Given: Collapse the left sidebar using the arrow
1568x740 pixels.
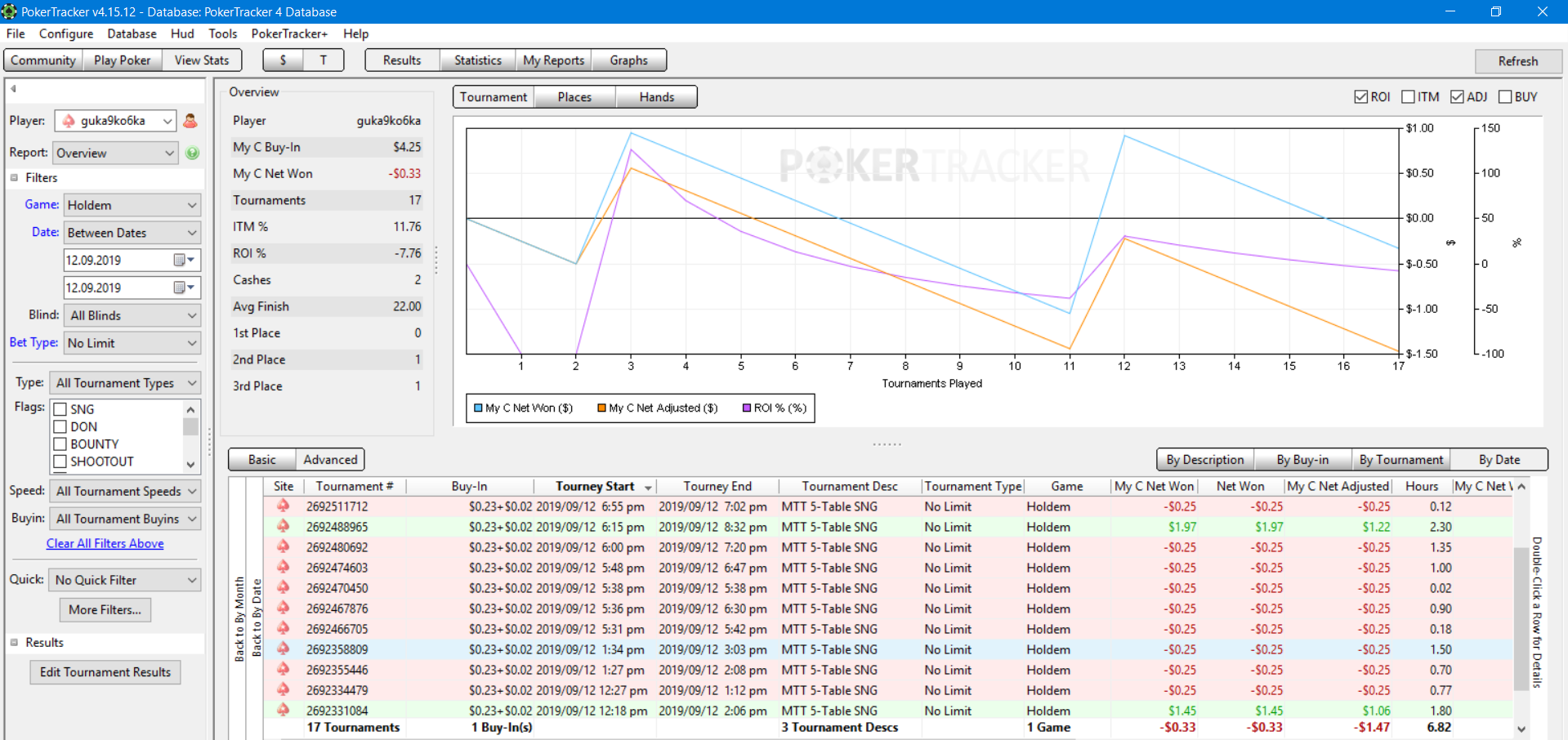Looking at the screenshot, I should tap(13, 89).
